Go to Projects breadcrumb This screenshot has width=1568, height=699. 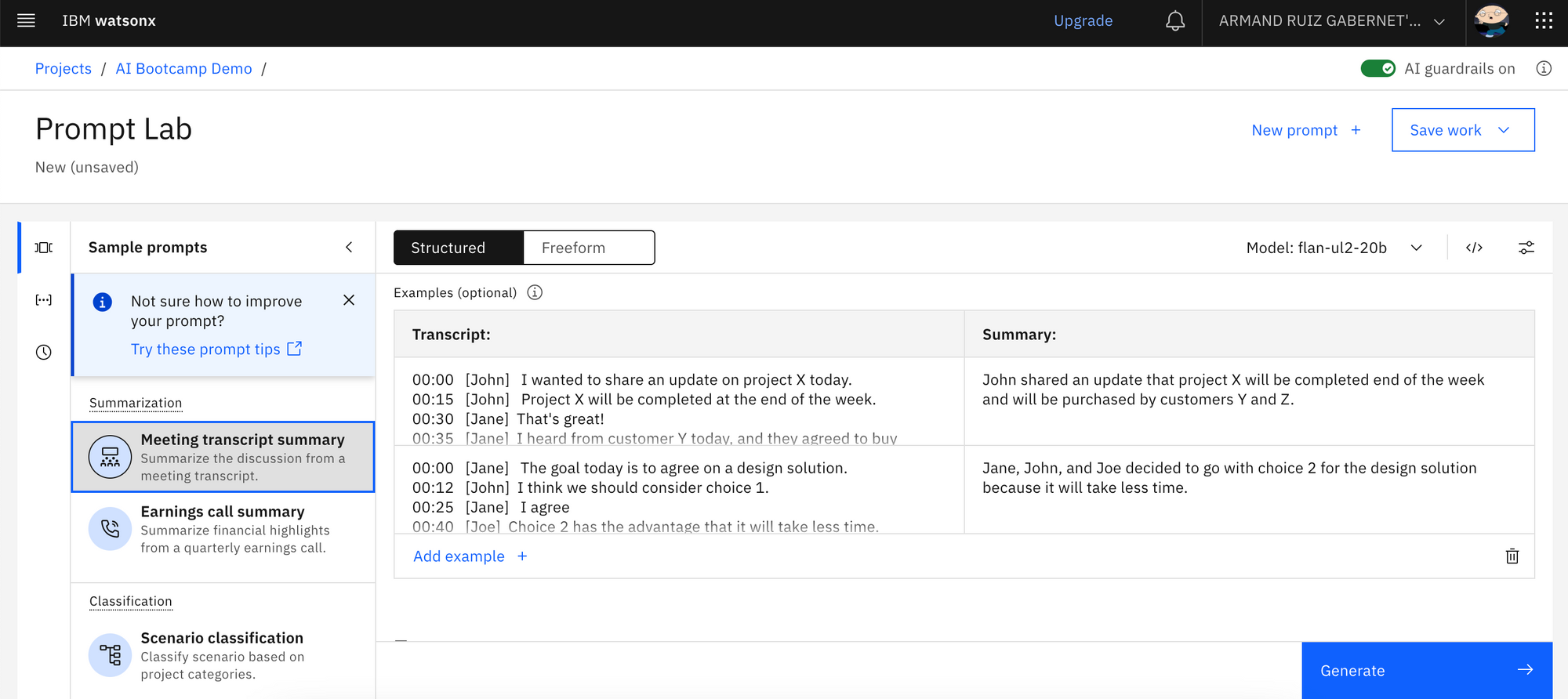coord(64,68)
